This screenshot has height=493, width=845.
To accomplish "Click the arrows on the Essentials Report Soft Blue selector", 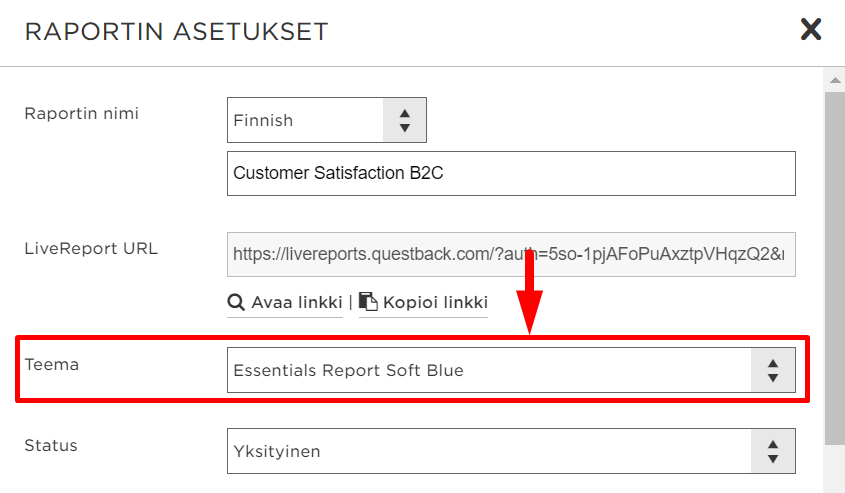I will (x=773, y=370).
